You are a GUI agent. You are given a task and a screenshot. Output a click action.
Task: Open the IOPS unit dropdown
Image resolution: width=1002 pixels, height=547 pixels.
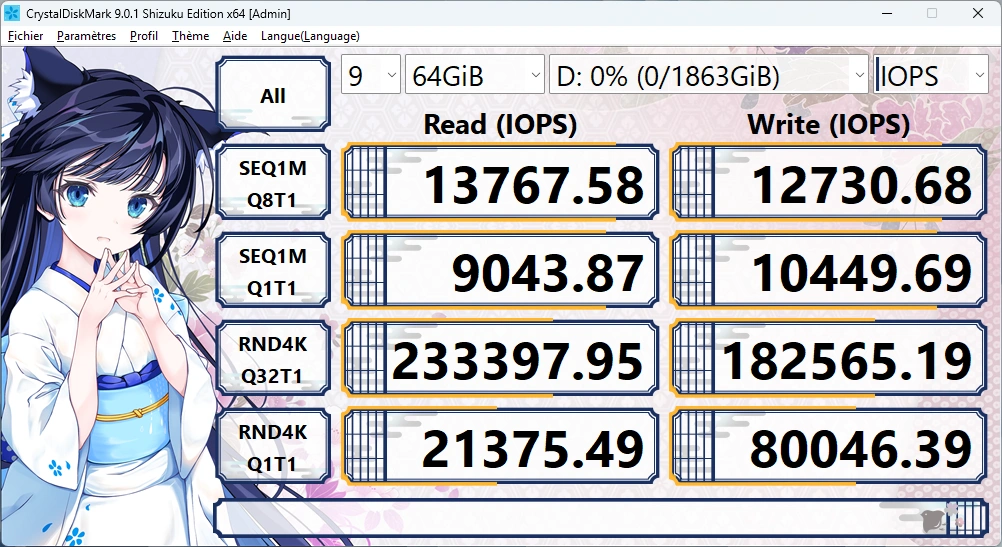(931, 75)
